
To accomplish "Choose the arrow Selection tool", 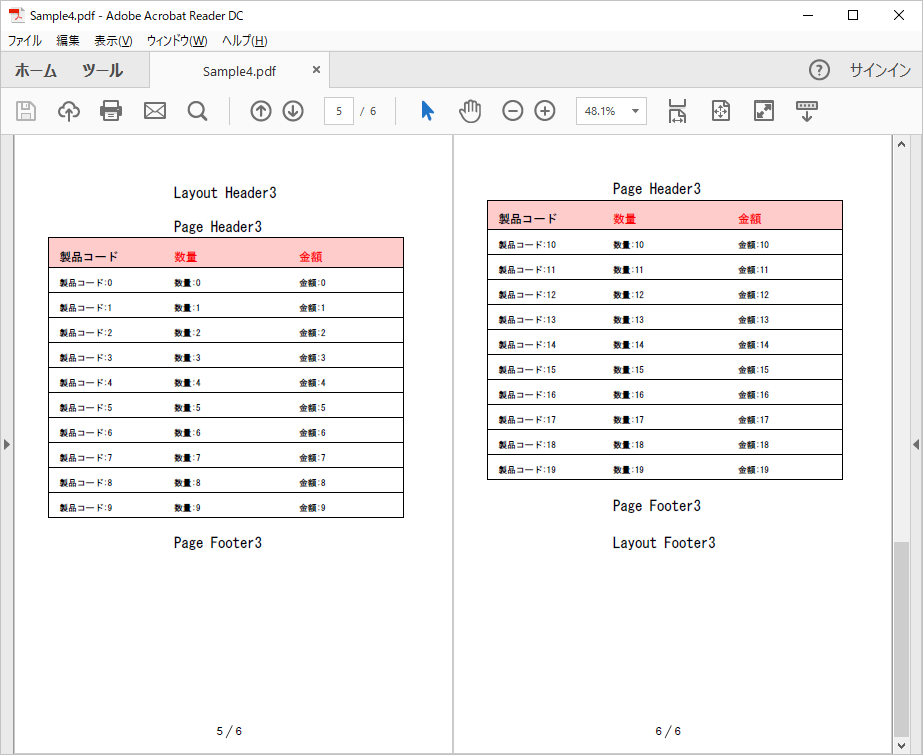I will 428,111.
